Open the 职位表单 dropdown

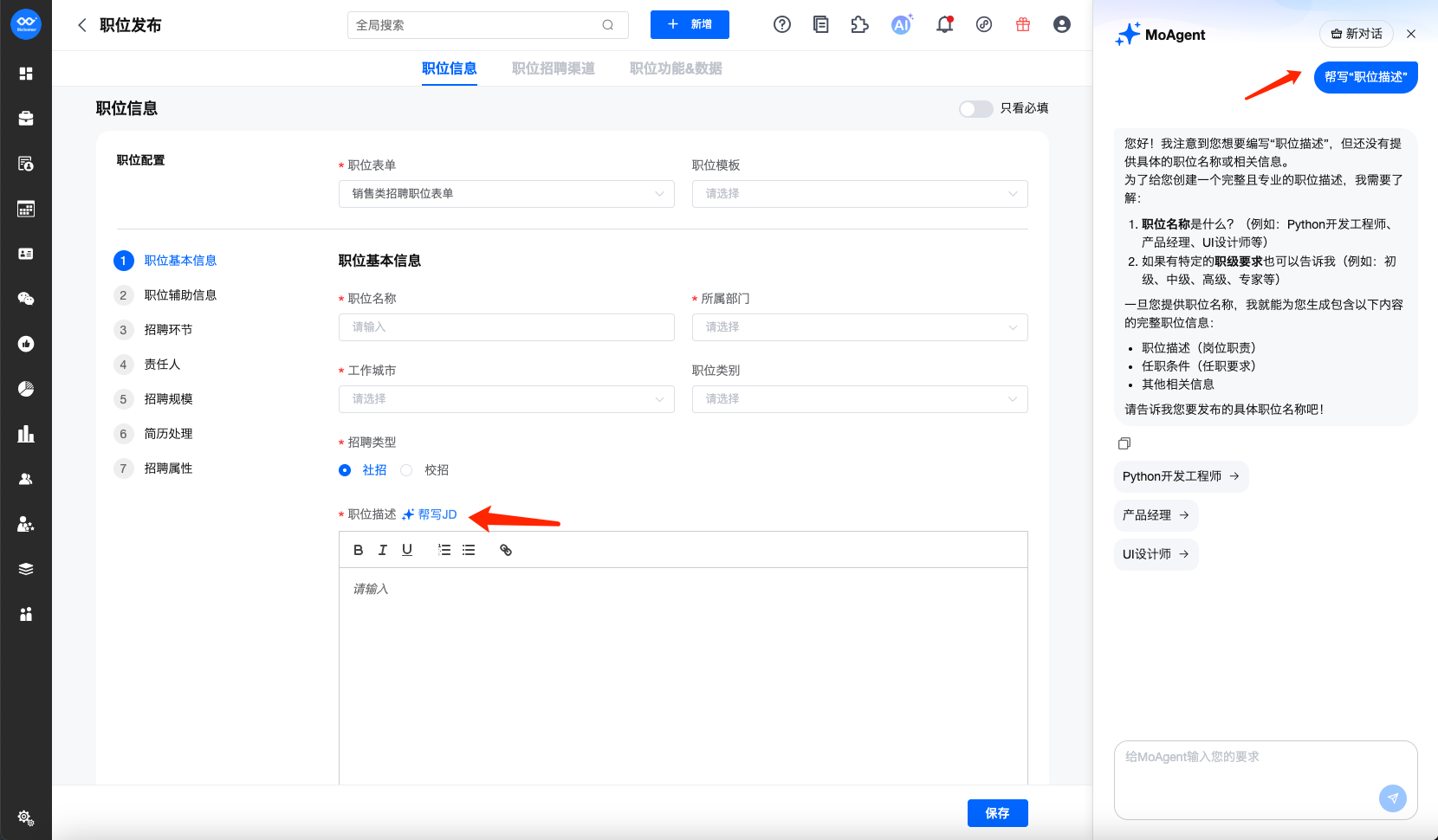point(507,194)
